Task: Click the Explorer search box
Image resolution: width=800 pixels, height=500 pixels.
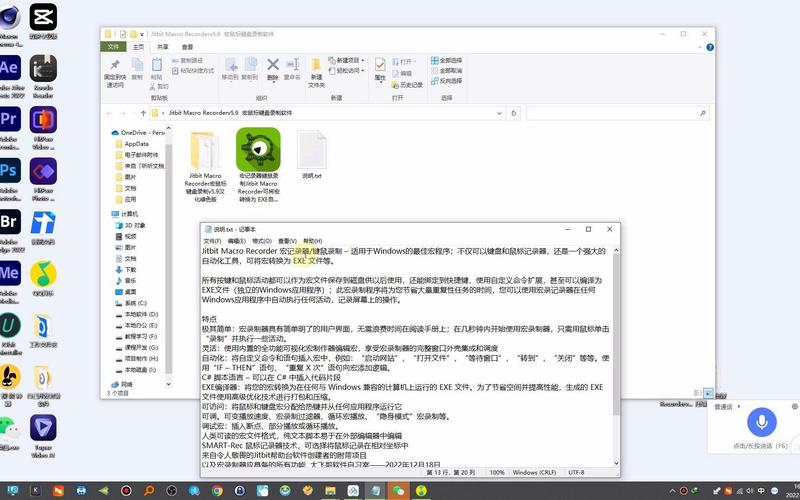Action: pyautogui.click(x=617, y=113)
